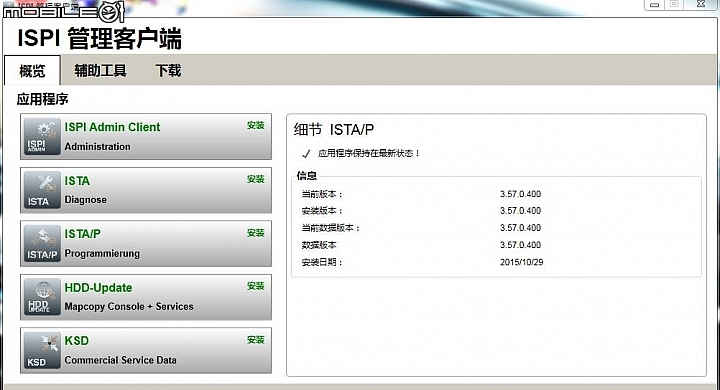This screenshot has width=720, height=390.
Task: Click the 应用程序 section heading
Action: click(x=43, y=99)
